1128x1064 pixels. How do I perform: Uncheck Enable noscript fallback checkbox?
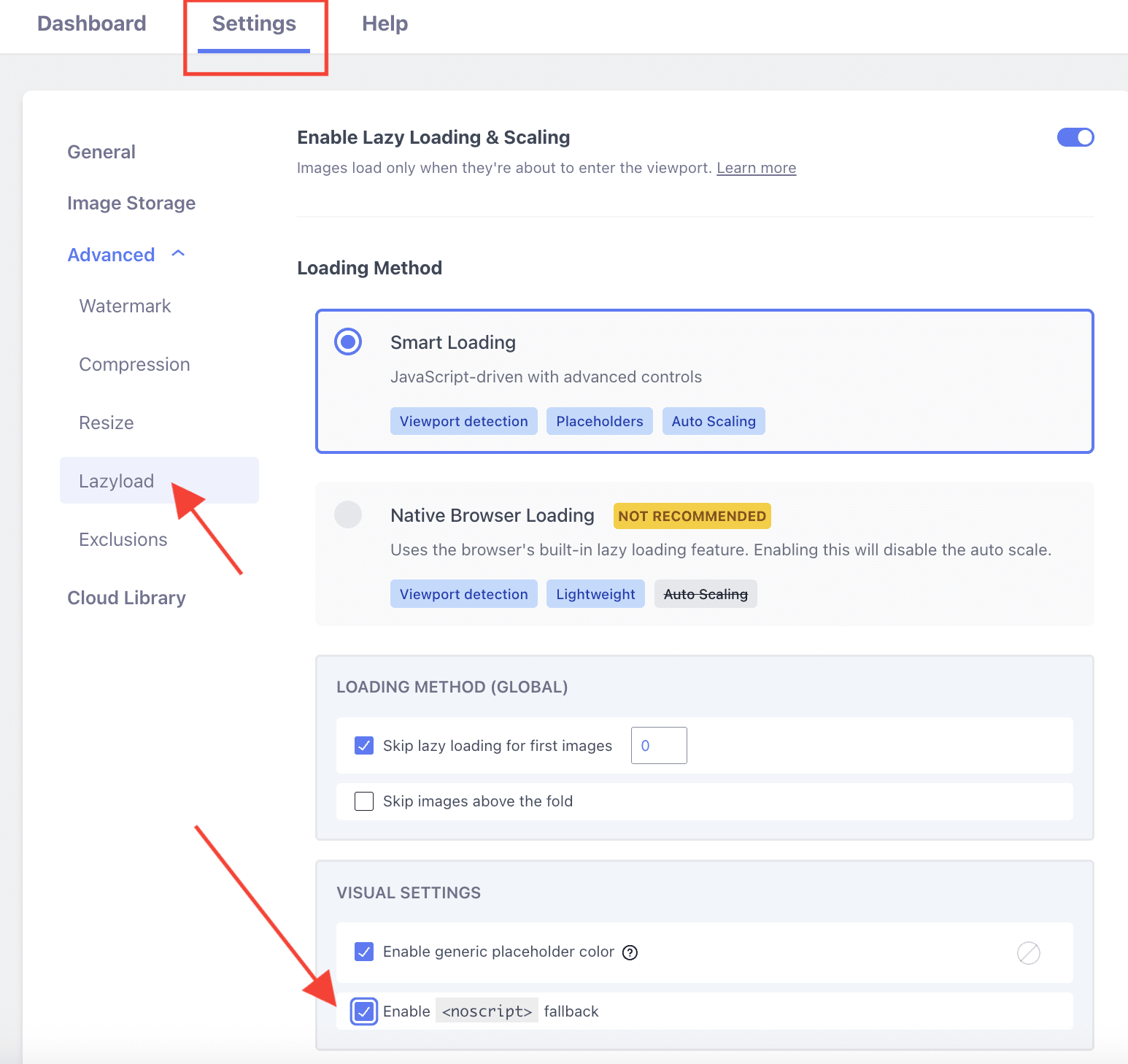(x=364, y=1011)
